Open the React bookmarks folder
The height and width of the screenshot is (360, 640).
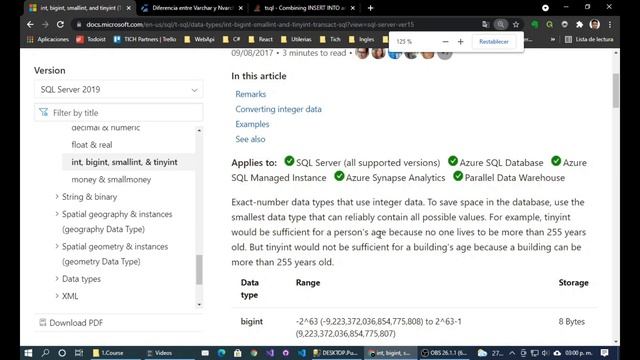pos(260,40)
